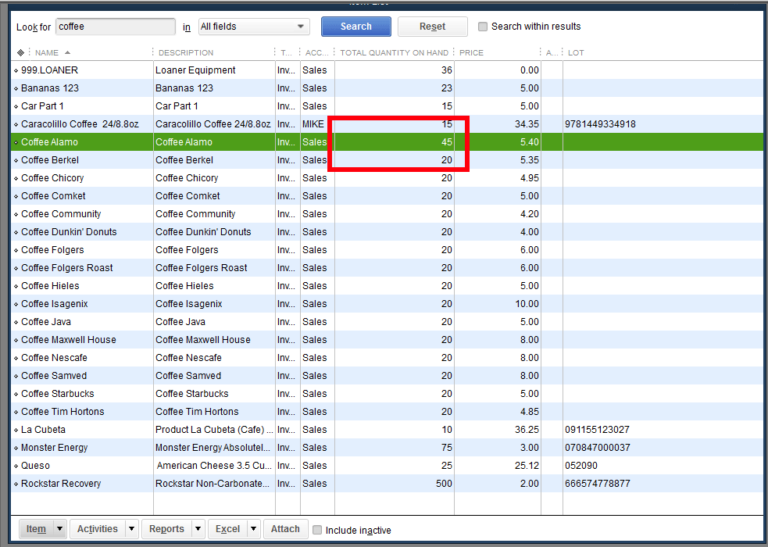Viewport: 768px width, 547px height.
Task: Select the Coffee Tim Hortons item name
Action: coord(63,411)
